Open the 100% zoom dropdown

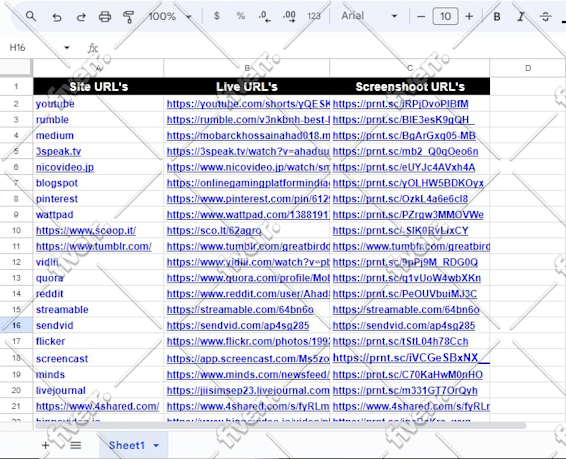tap(170, 16)
